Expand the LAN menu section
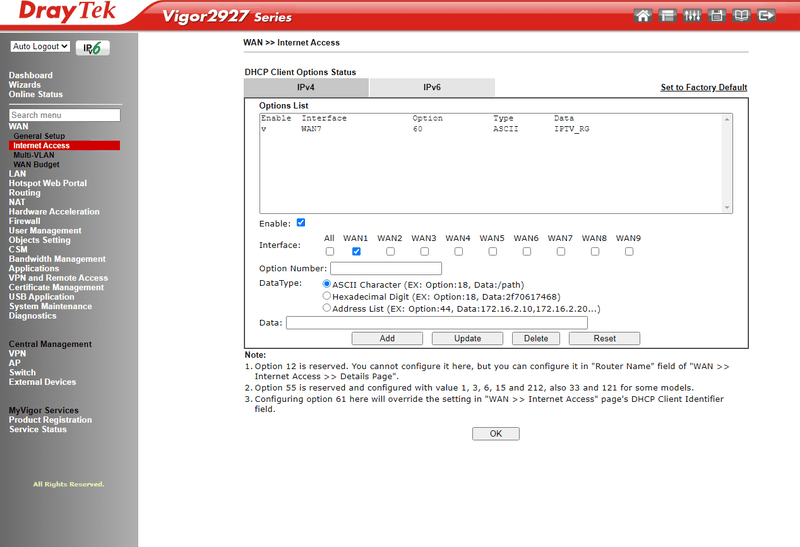 click(x=17, y=173)
